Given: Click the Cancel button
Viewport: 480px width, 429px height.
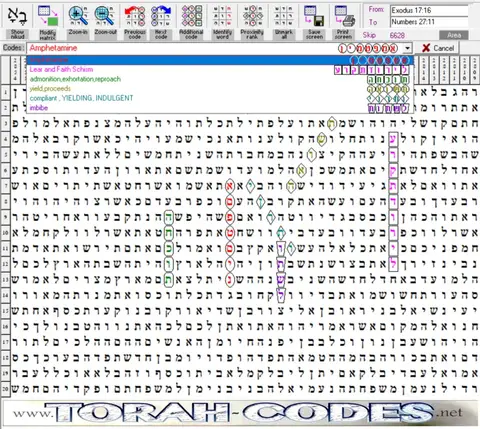Looking at the screenshot, I should [437, 48].
